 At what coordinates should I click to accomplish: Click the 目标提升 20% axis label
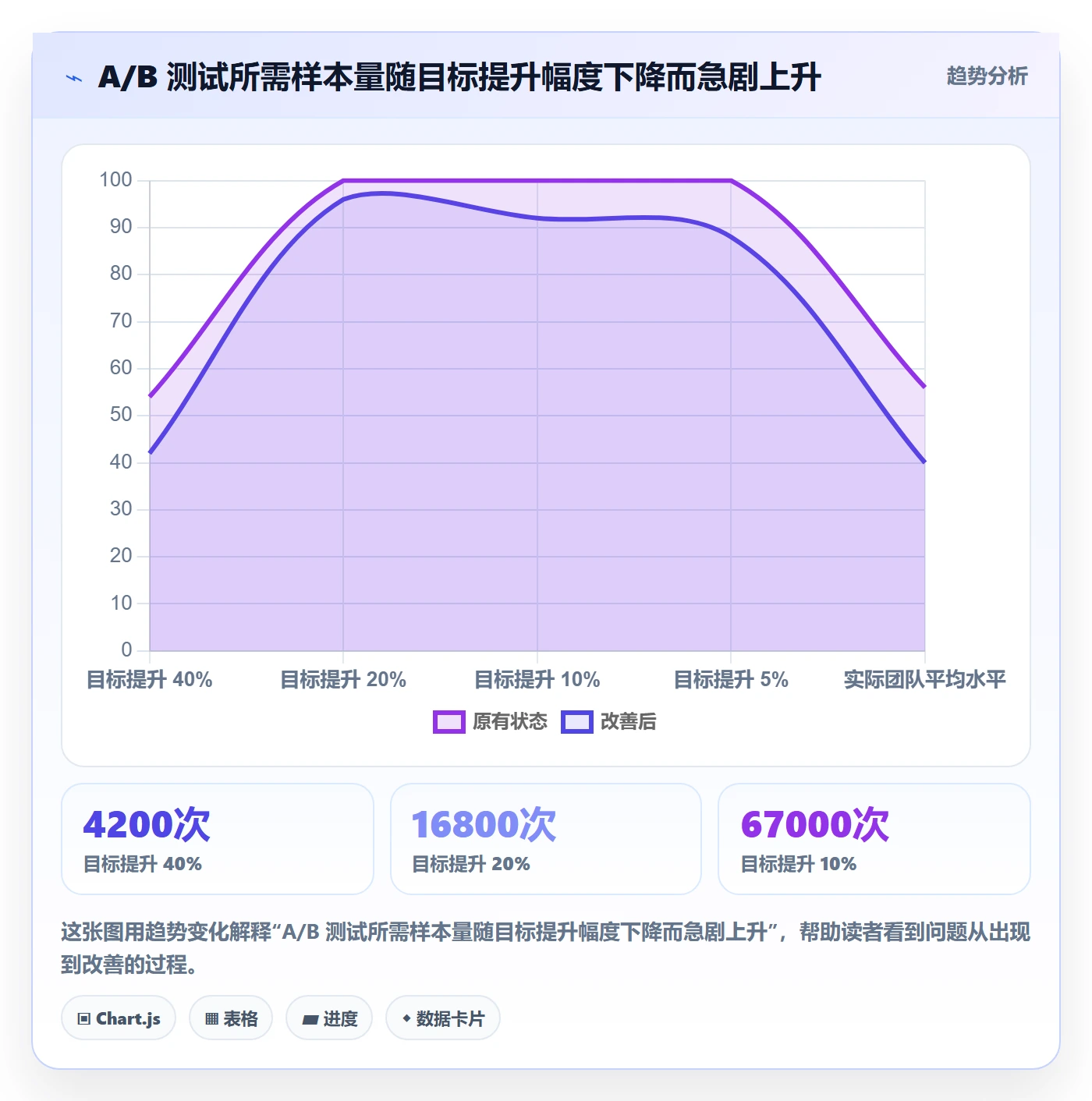[x=343, y=680]
